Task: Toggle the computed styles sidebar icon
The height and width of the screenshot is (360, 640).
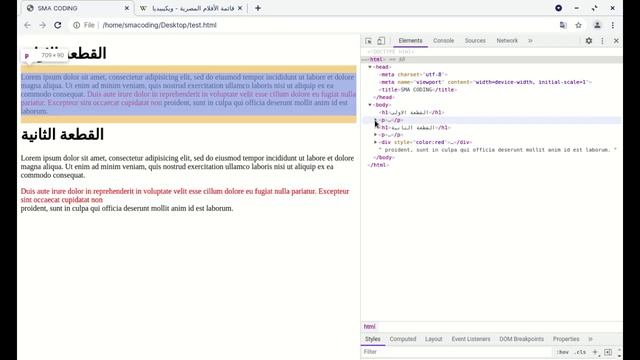Action: [x=608, y=352]
